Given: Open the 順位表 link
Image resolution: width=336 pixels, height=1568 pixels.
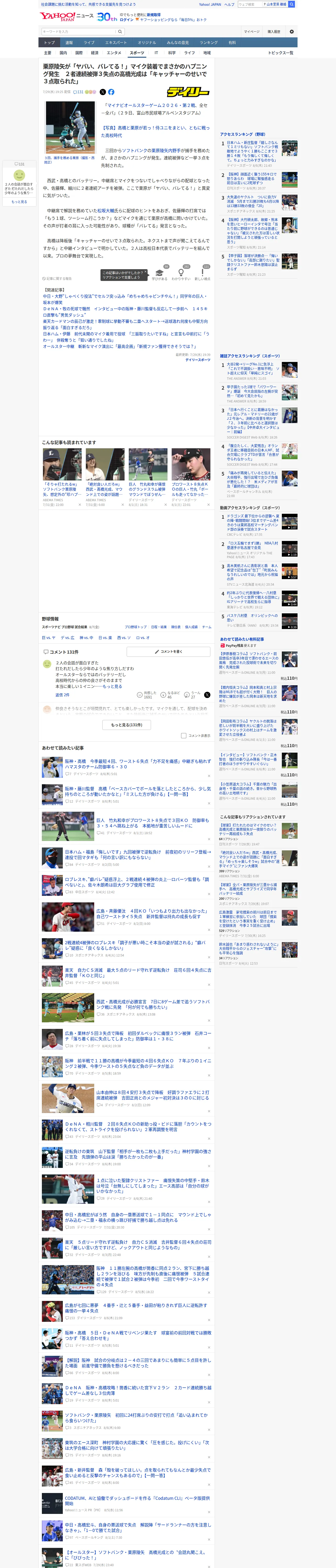Looking at the screenshot, I should 176,627.
